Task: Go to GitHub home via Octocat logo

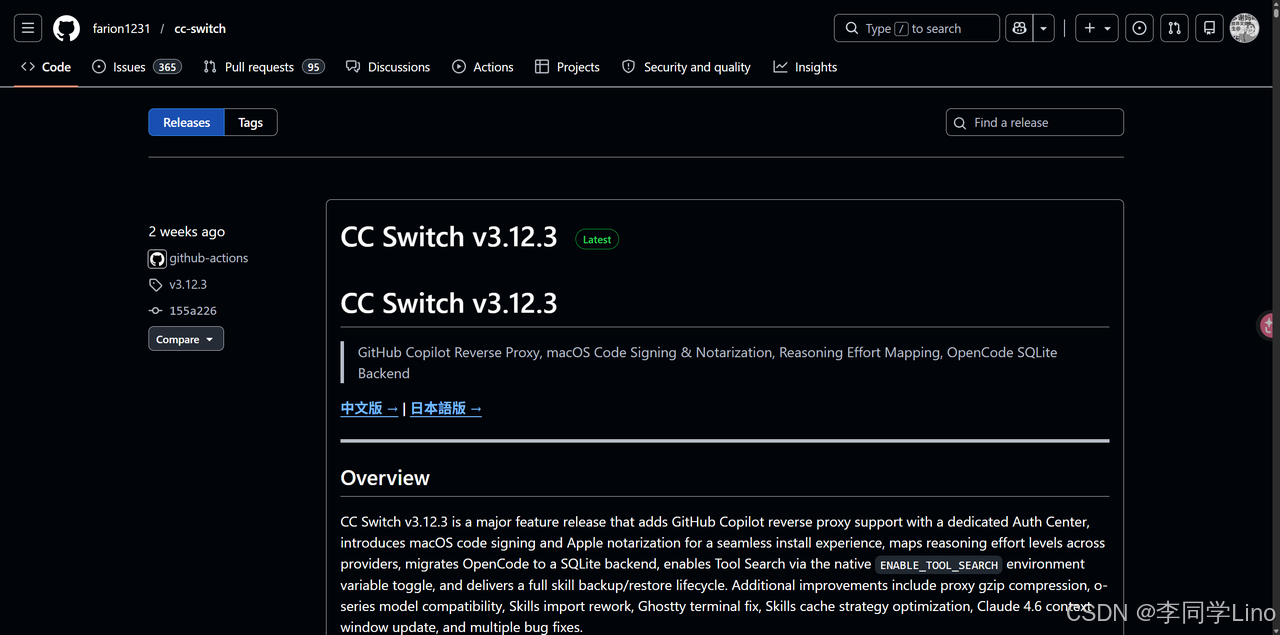Action: click(x=66, y=28)
